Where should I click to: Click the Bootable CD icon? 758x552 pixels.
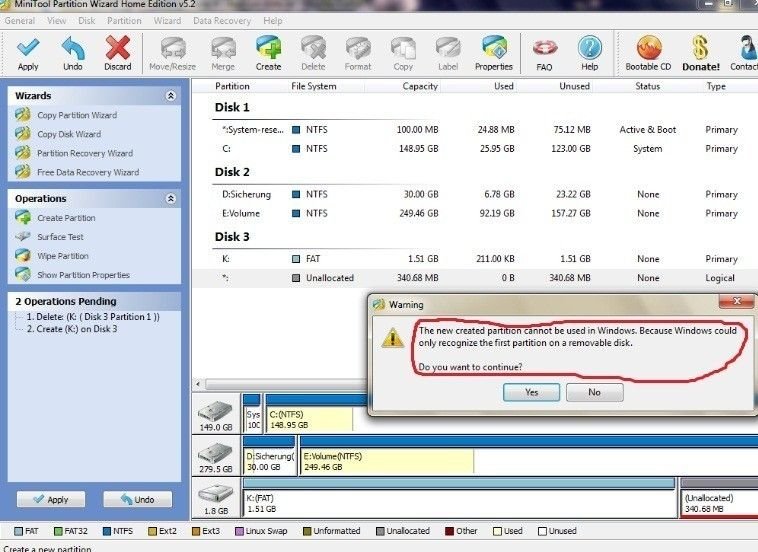click(x=649, y=48)
